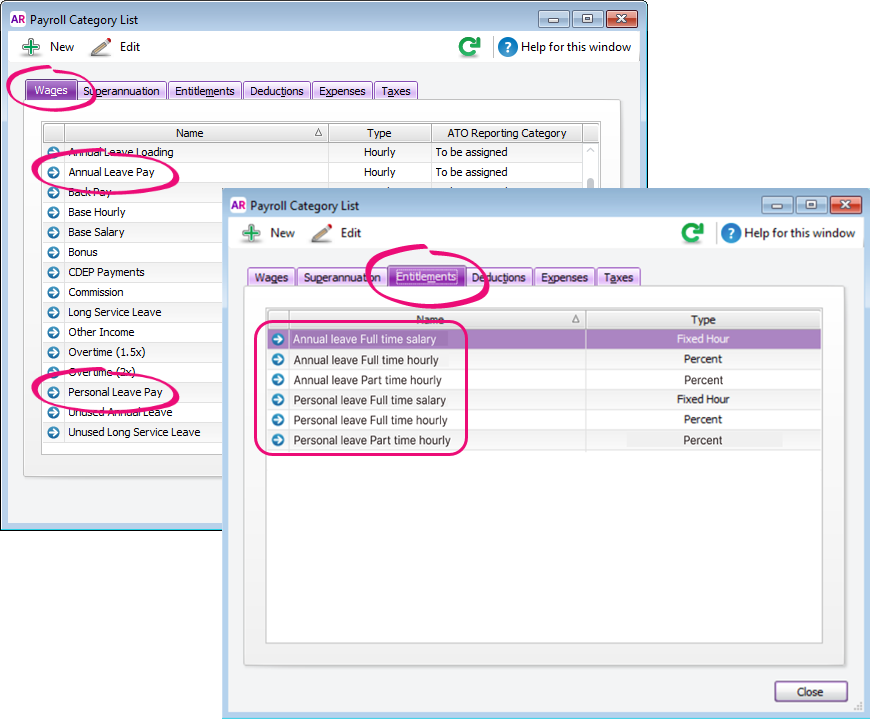This screenshot has height=719, width=870.
Task: Open the arrow icon for Unused Long Service Leave
Action: coord(54,432)
